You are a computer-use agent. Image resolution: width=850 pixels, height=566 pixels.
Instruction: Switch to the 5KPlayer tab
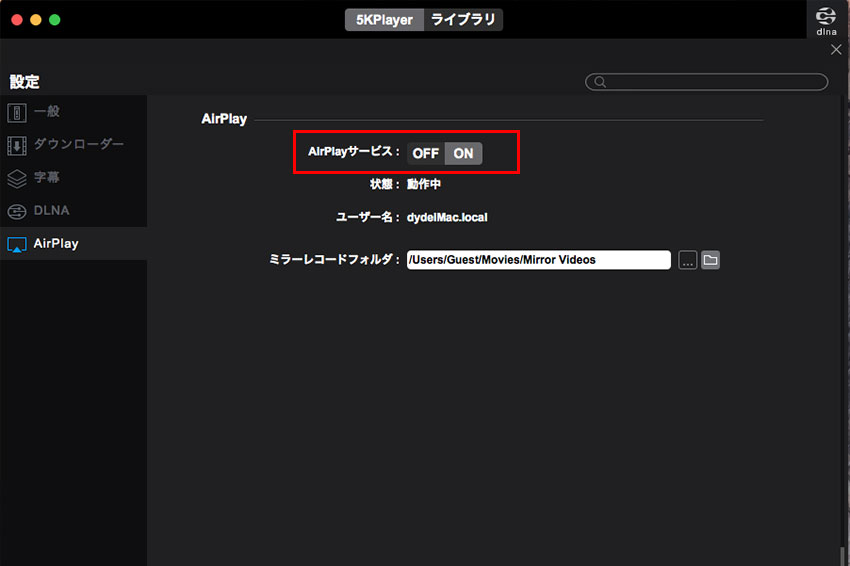384,20
